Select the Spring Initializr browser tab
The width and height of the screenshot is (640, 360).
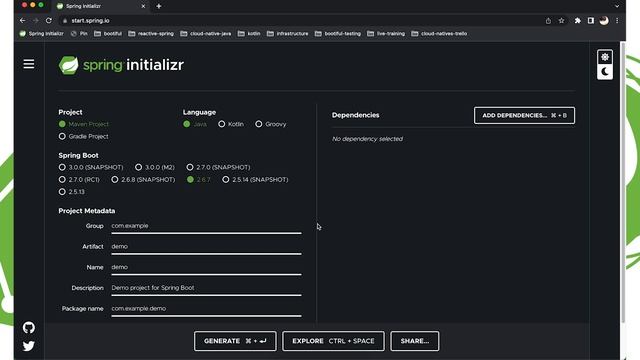click(x=101, y=6)
